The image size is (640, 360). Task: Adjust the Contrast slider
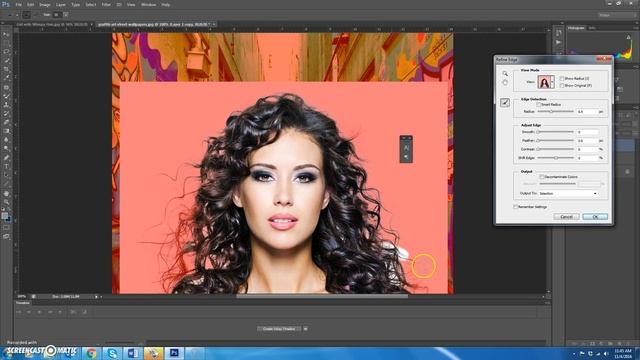556,149
